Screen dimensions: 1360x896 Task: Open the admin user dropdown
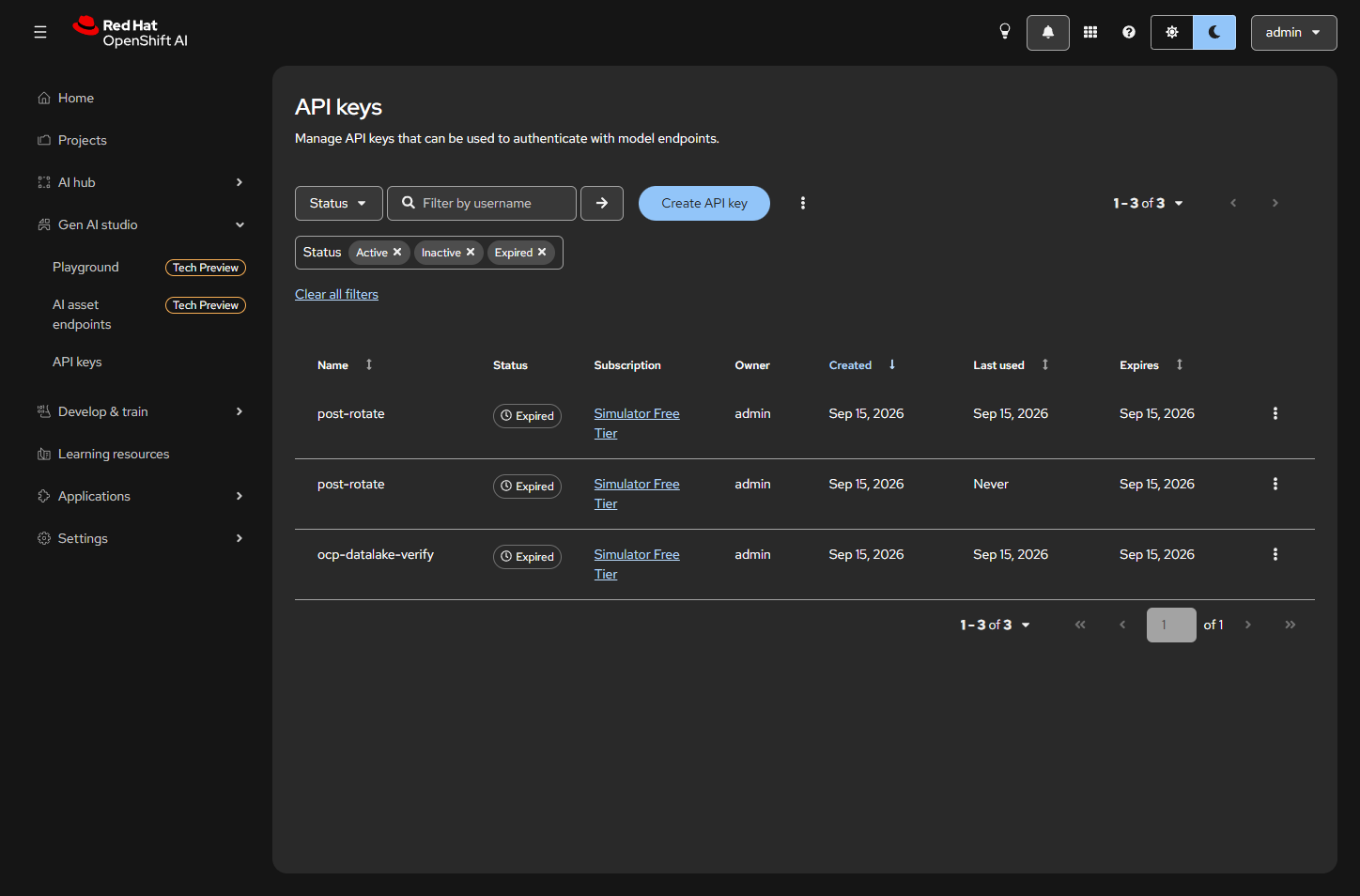coord(1293,33)
